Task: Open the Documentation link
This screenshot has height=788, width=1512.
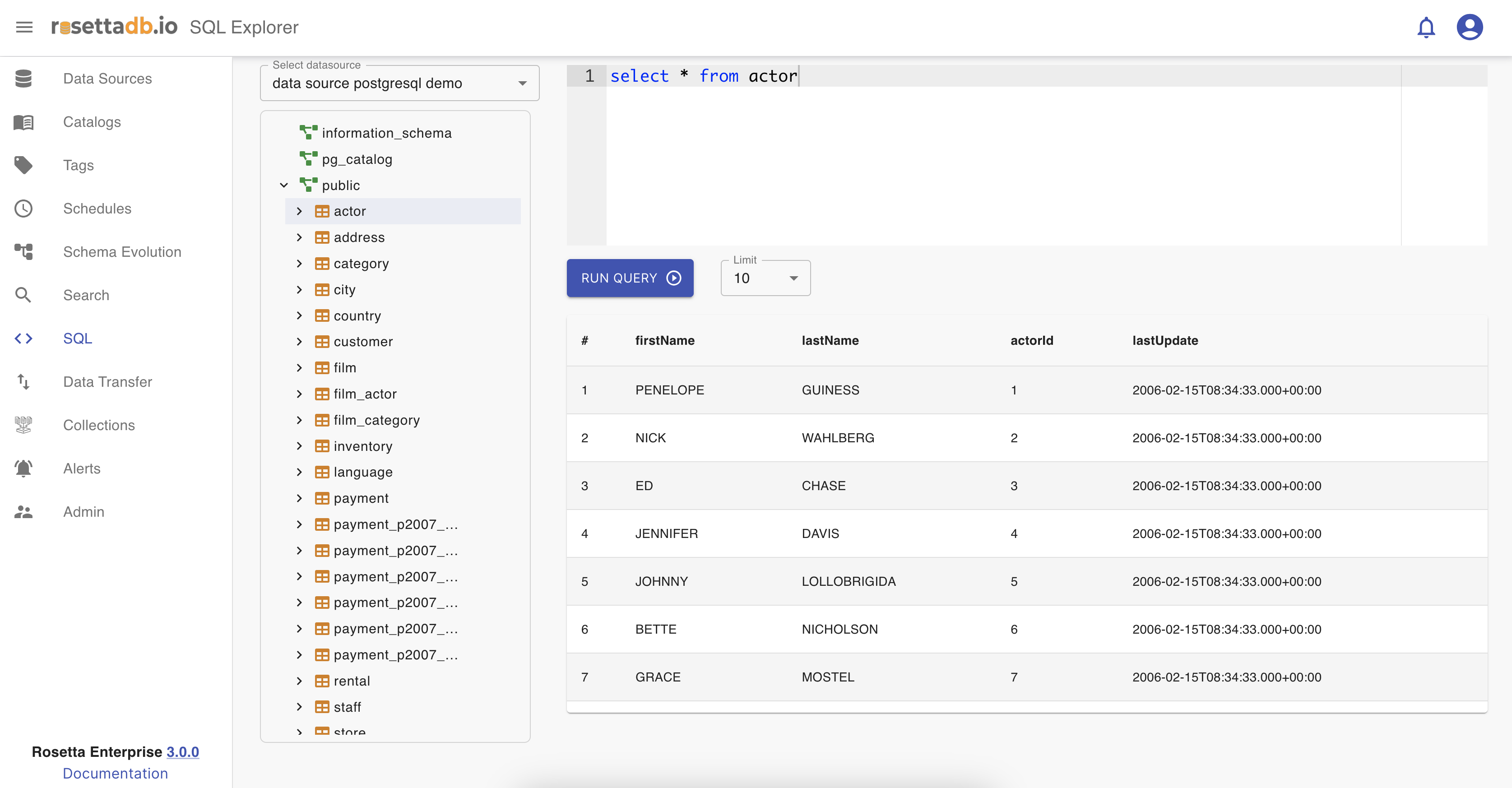Action: tap(115, 773)
